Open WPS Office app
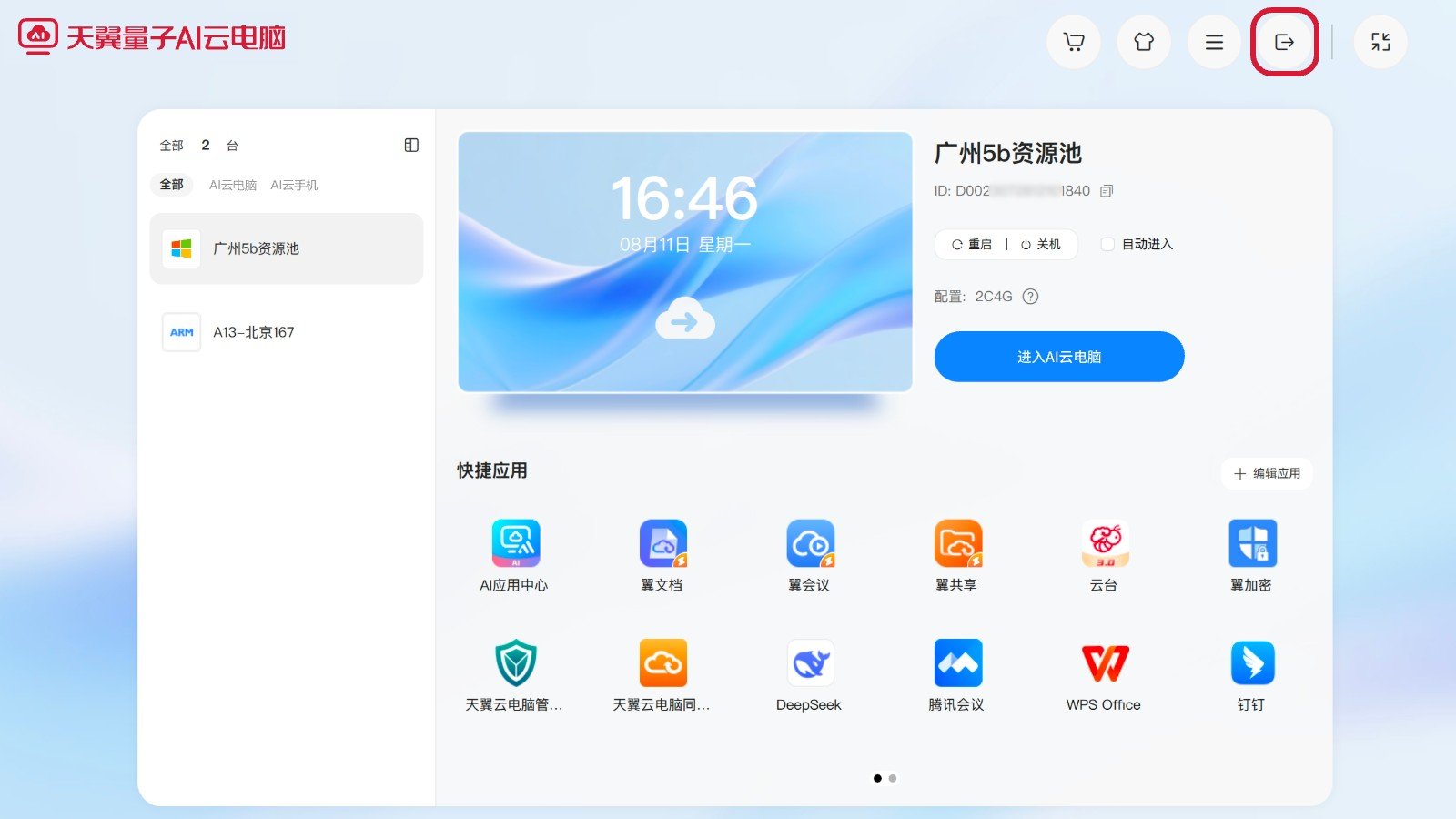This screenshot has height=819, width=1456. (1105, 675)
